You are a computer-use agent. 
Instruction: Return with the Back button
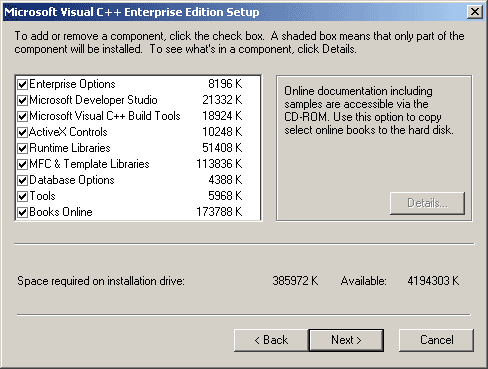(x=271, y=340)
